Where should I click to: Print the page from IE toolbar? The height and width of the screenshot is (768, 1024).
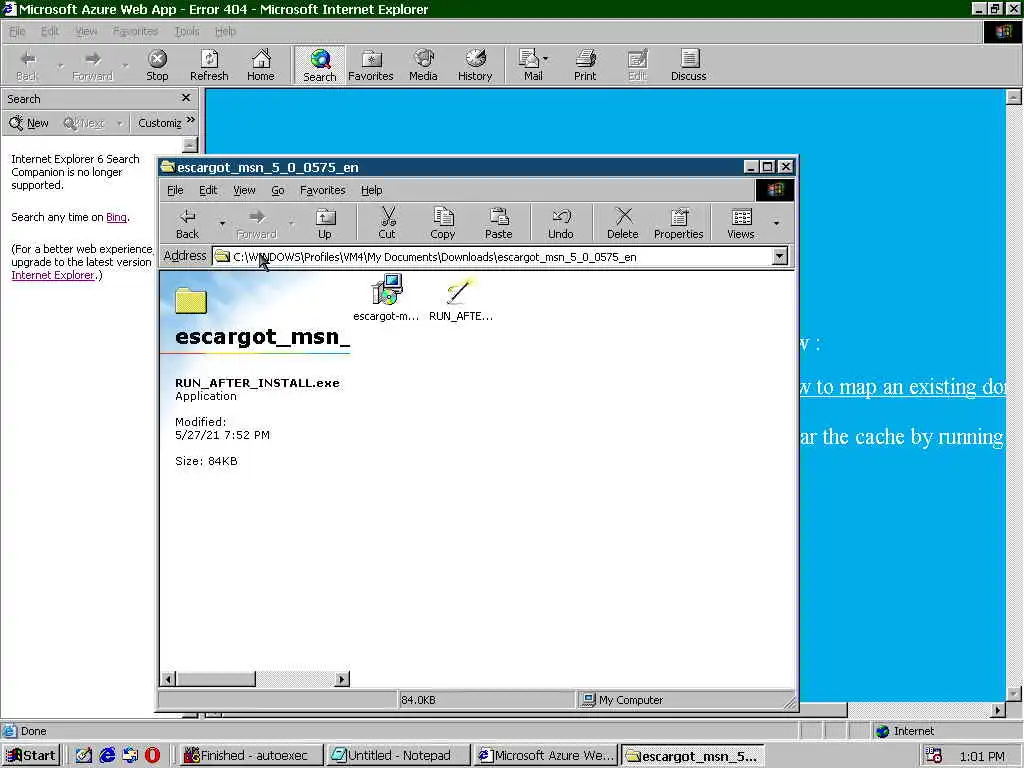(x=585, y=65)
